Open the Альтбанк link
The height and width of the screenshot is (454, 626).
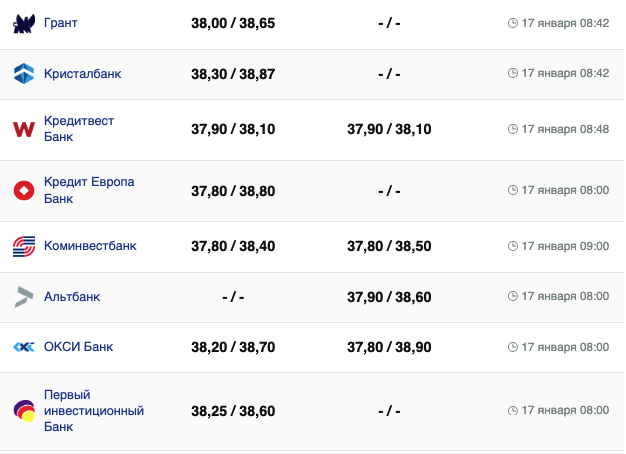click(72, 296)
